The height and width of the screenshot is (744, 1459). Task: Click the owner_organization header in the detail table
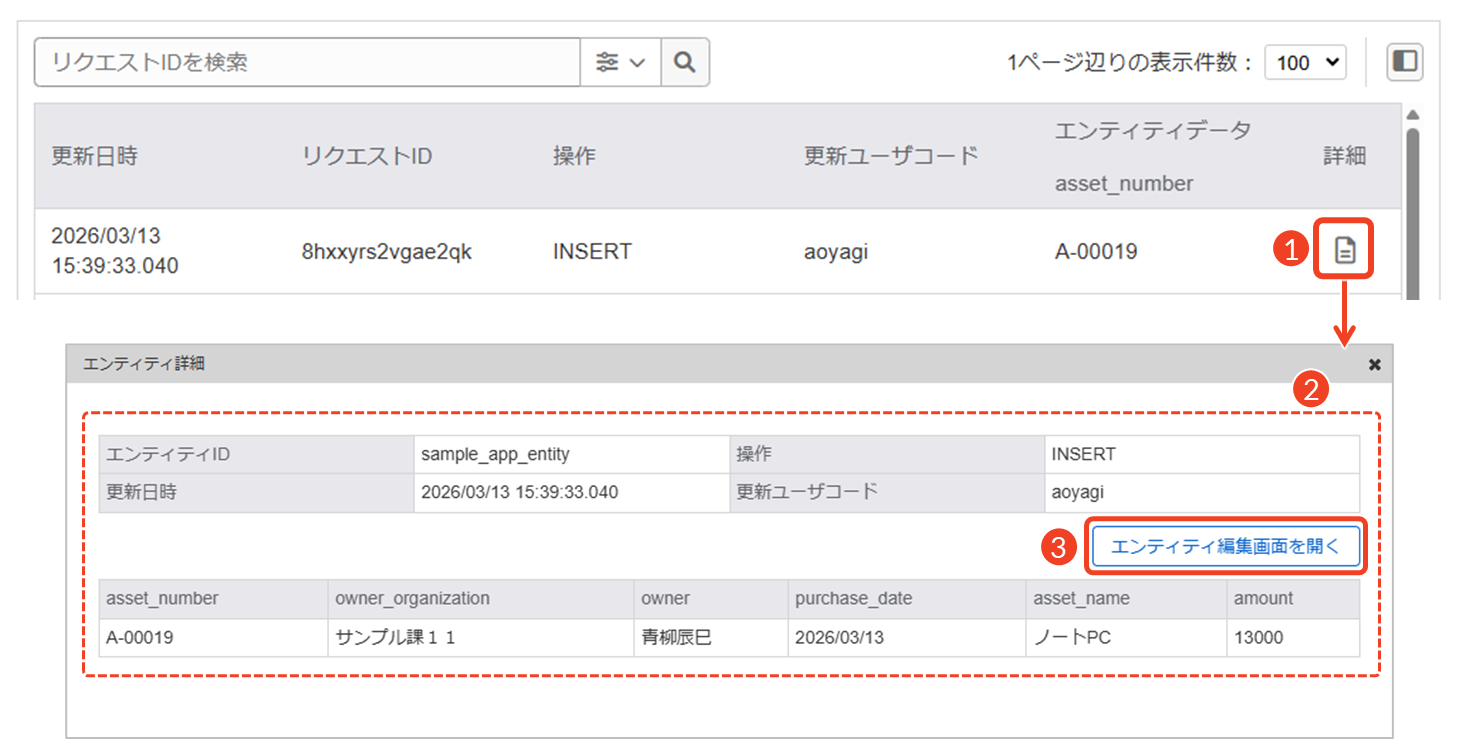(x=412, y=598)
